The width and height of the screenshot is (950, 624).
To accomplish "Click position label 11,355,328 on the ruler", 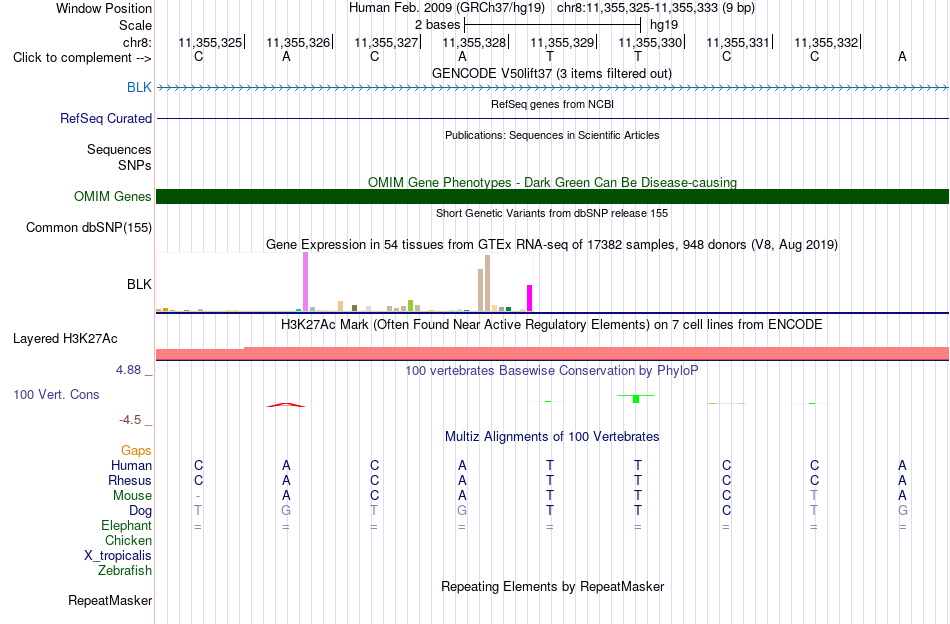I will (x=474, y=42).
